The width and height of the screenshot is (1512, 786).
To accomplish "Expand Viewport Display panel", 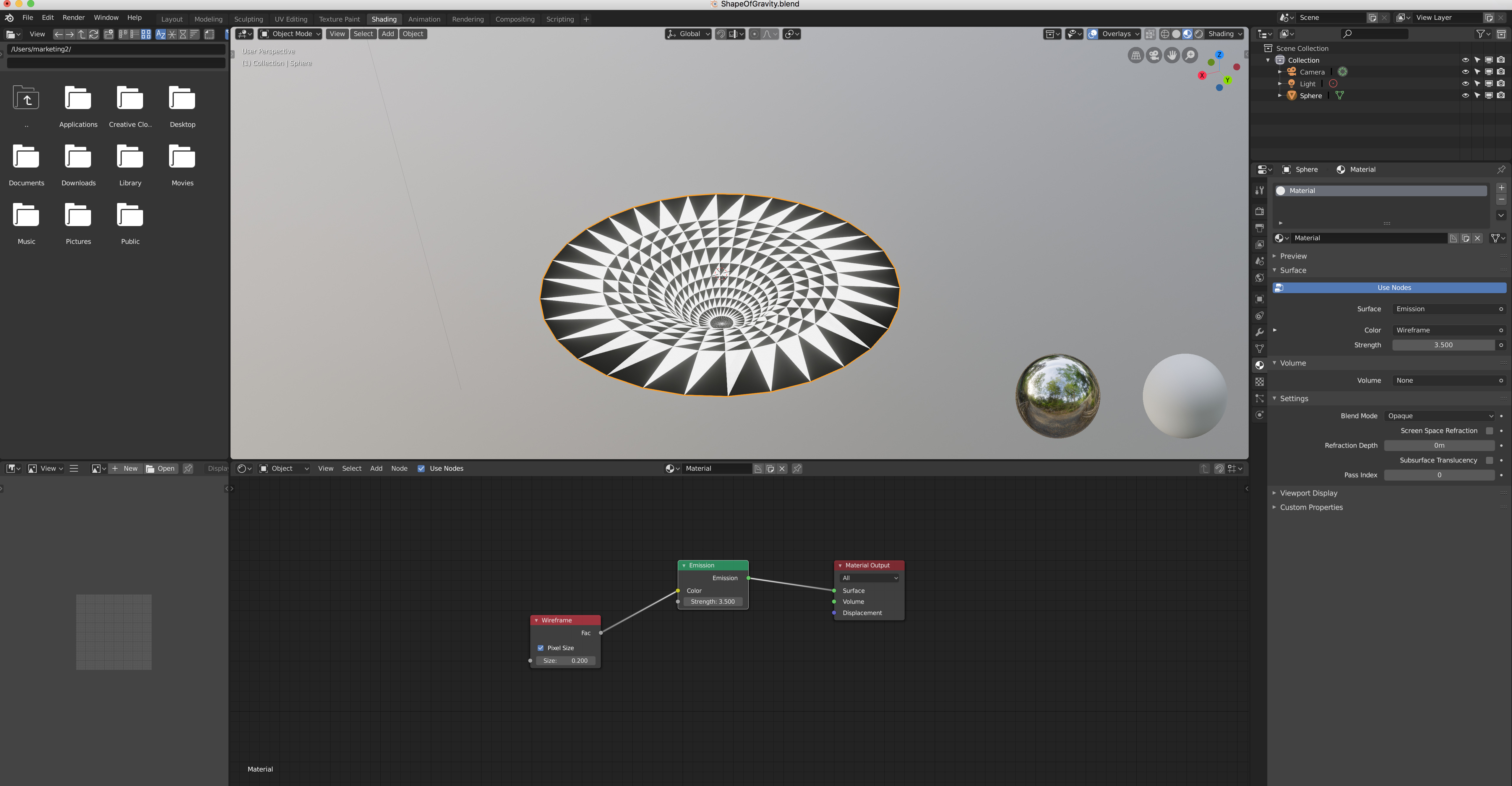I will coord(1308,493).
